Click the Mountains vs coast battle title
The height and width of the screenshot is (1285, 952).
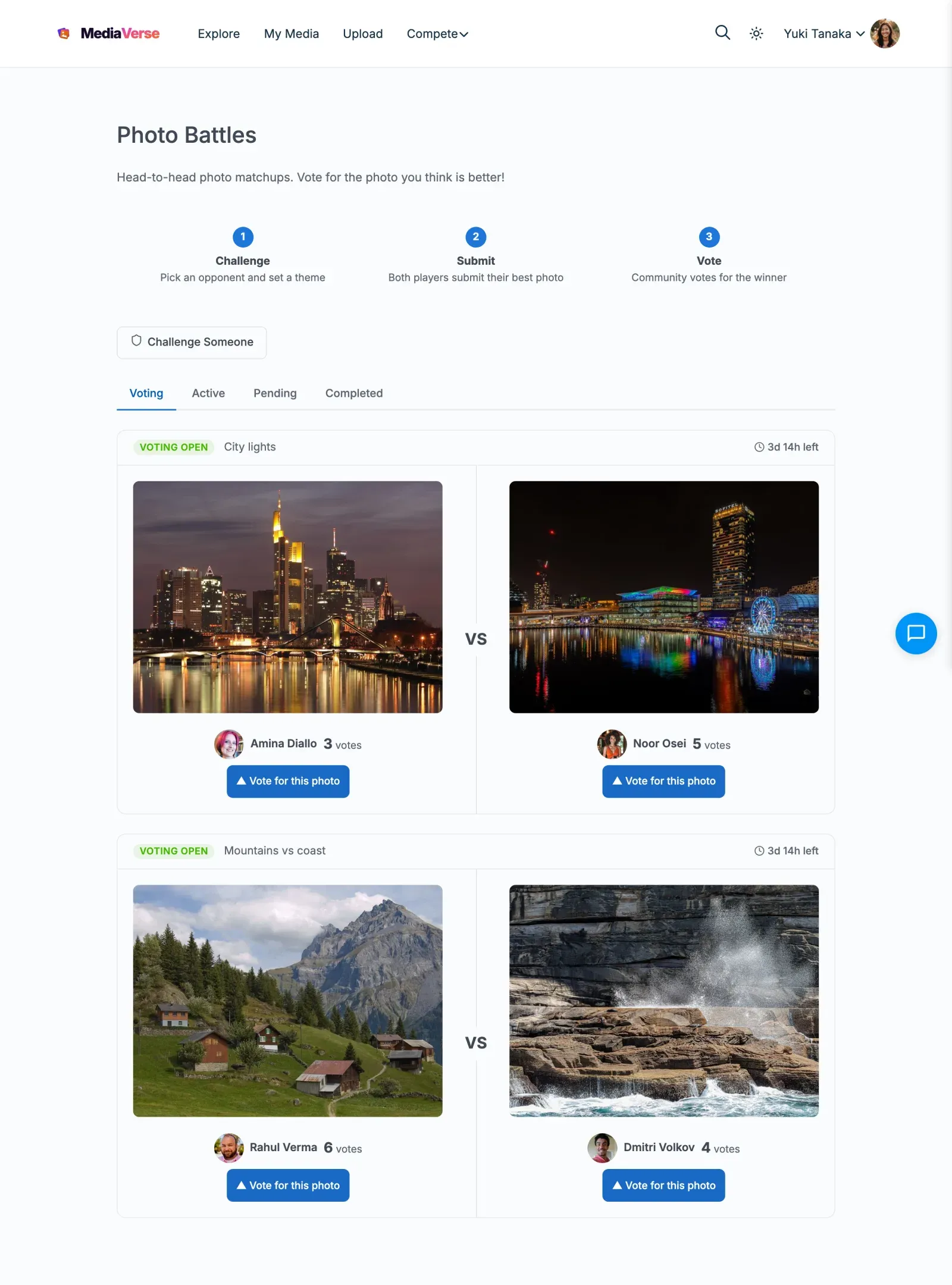[x=275, y=851]
